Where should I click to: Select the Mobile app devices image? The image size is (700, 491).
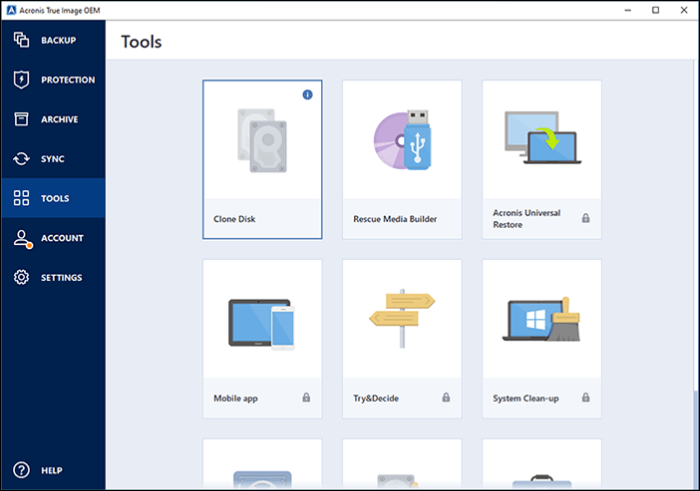click(262, 324)
